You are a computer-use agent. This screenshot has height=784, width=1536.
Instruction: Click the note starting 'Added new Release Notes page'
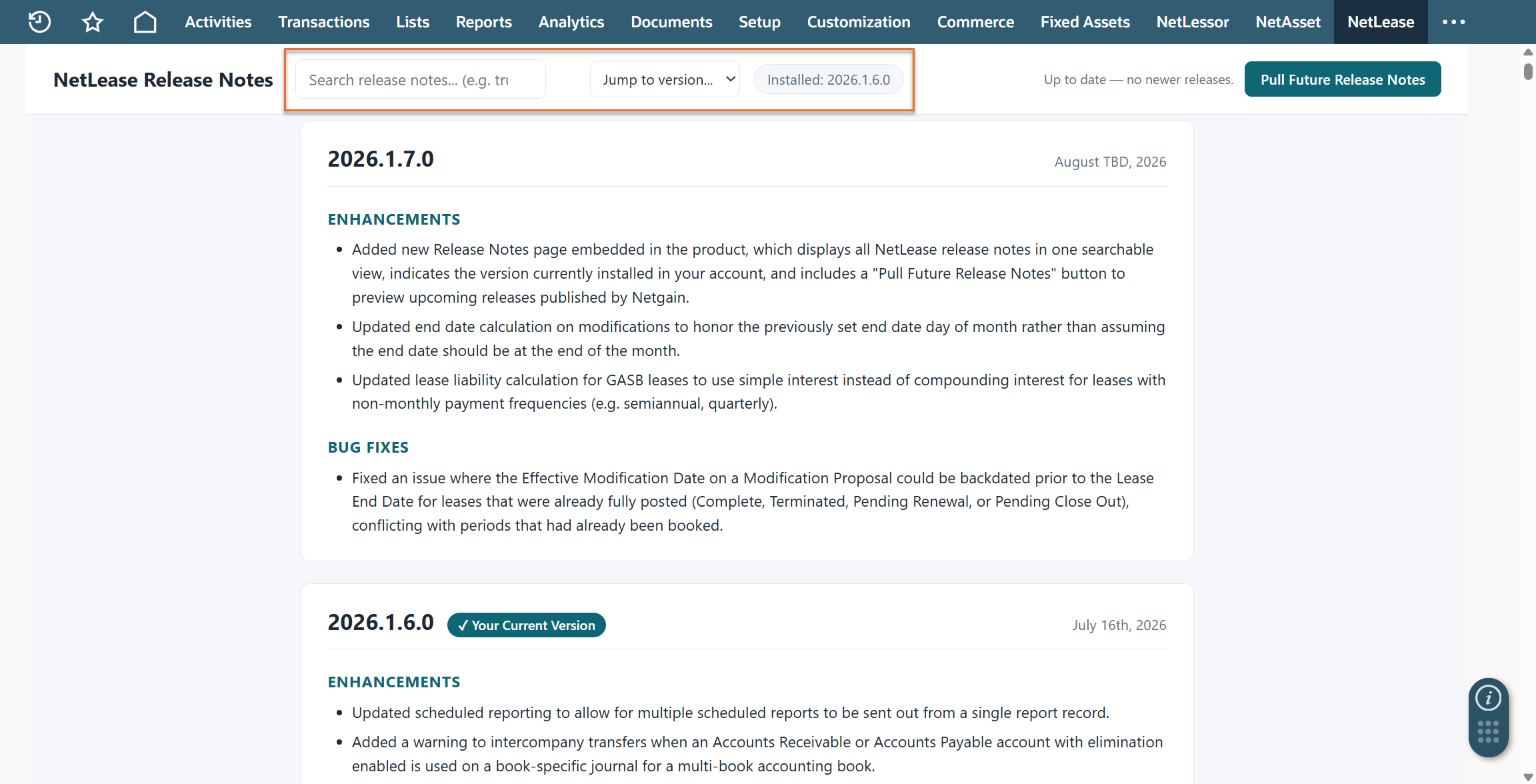[x=753, y=273]
